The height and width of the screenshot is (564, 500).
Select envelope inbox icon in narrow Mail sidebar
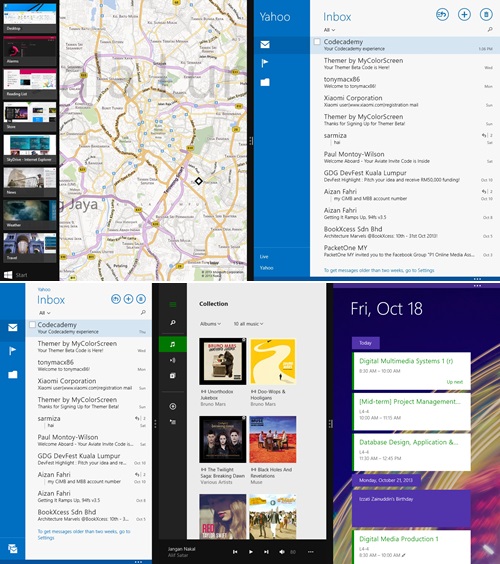13,327
